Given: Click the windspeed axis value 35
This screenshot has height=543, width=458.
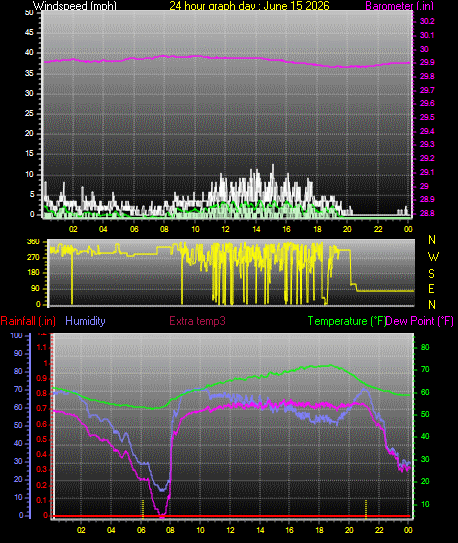Looking at the screenshot, I should 29,73.
